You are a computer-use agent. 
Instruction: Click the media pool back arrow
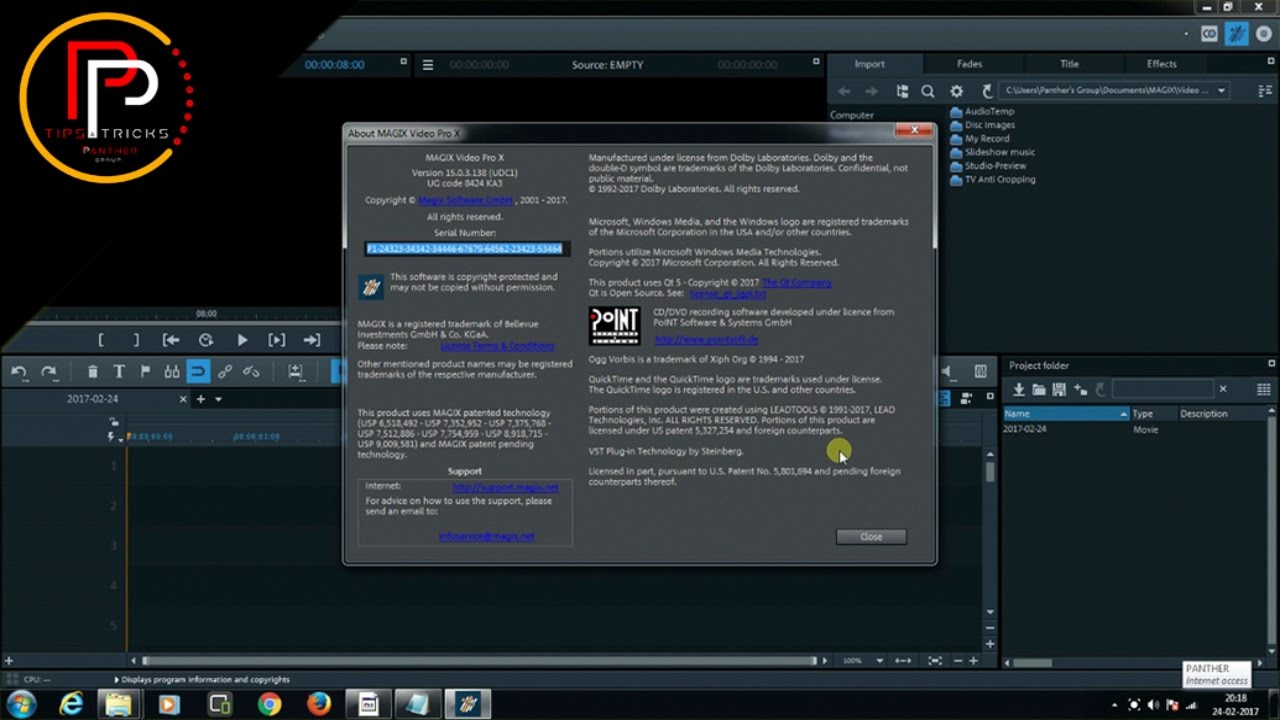pyautogui.click(x=844, y=91)
